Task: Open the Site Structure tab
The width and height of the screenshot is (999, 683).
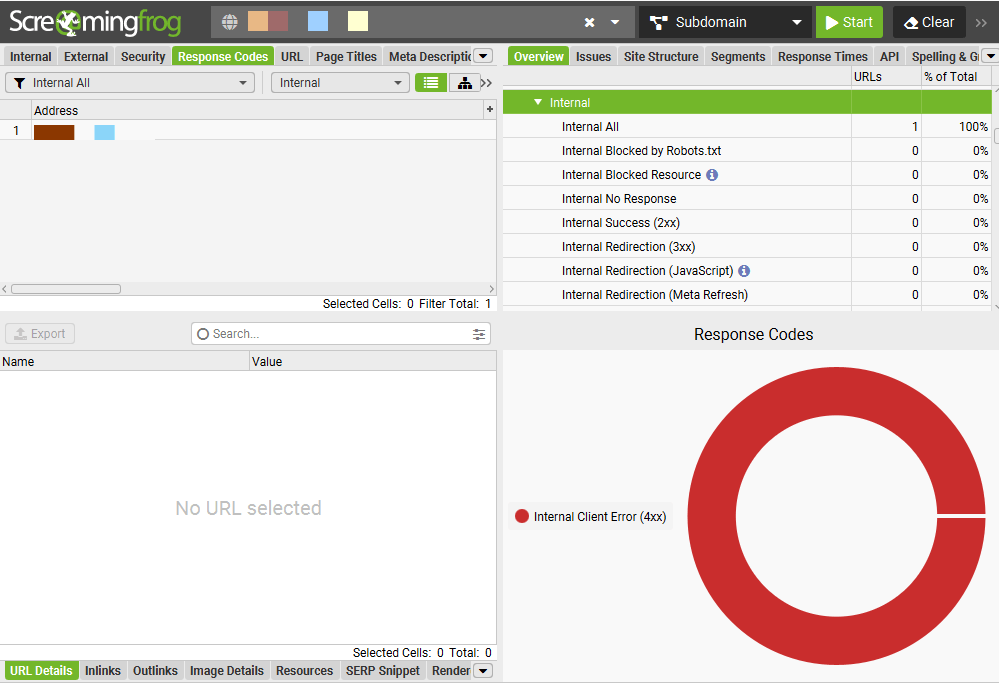Action: tap(661, 57)
